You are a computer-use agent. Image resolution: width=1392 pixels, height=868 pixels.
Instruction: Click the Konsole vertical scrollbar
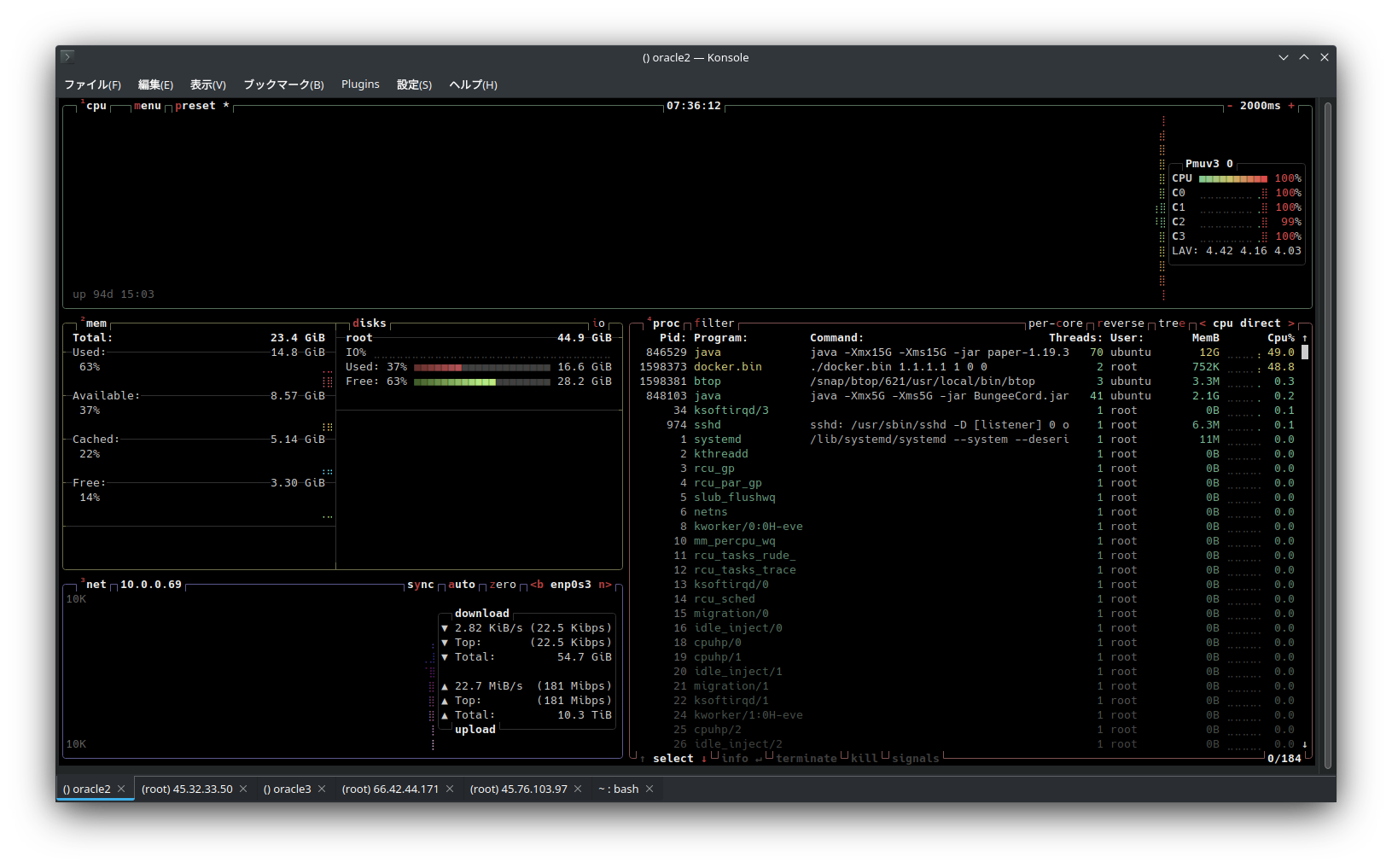[1327, 435]
